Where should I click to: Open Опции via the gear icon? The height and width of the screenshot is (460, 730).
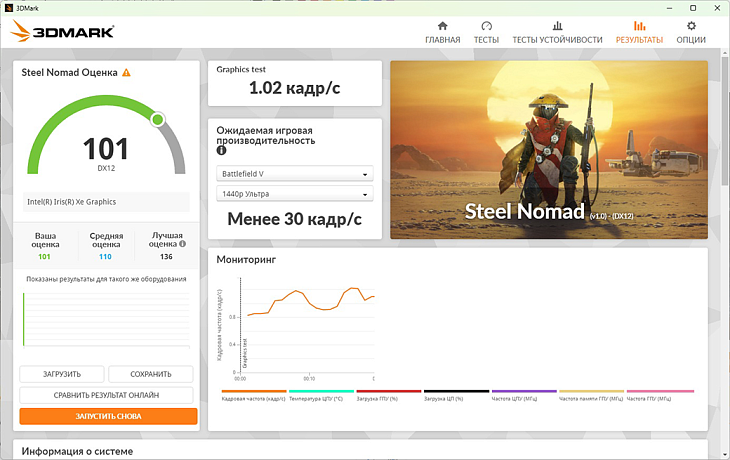click(x=691, y=26)
